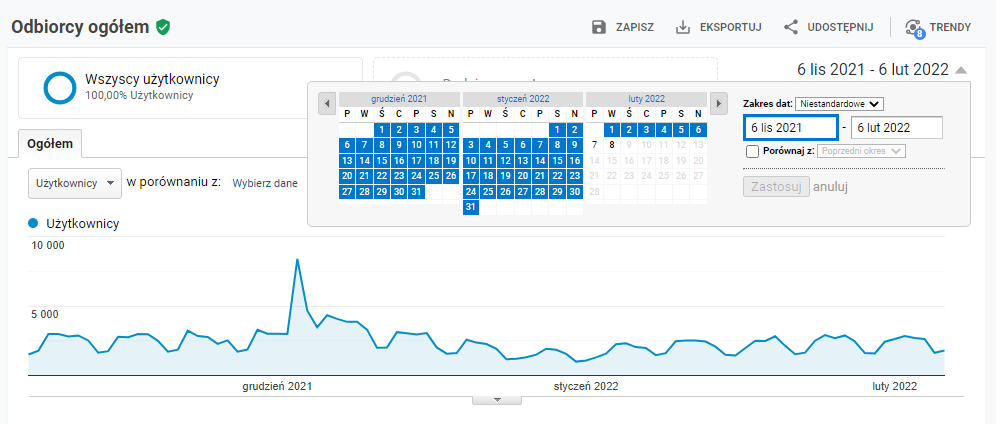Select 4 February 2022 in the calendar

(x=663, y=130)
